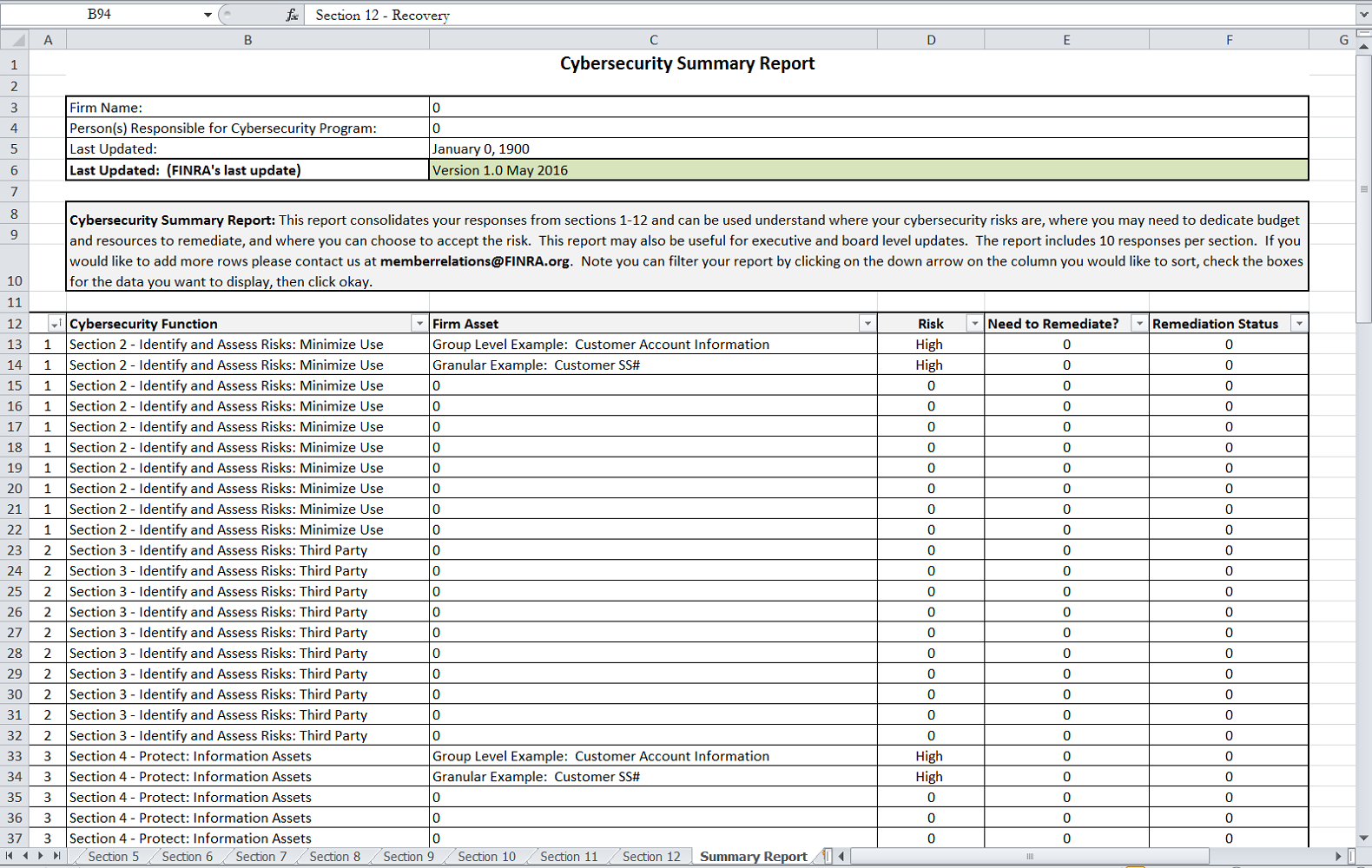
Task: Open the Firm Asset filter dropdown
Action: (867, 324)
